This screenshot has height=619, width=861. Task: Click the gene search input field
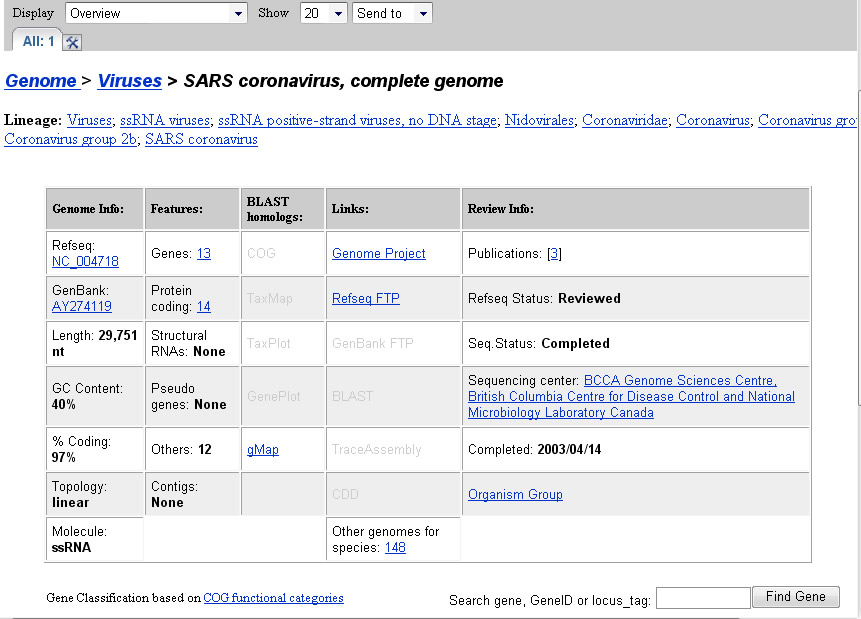(702, 598)
